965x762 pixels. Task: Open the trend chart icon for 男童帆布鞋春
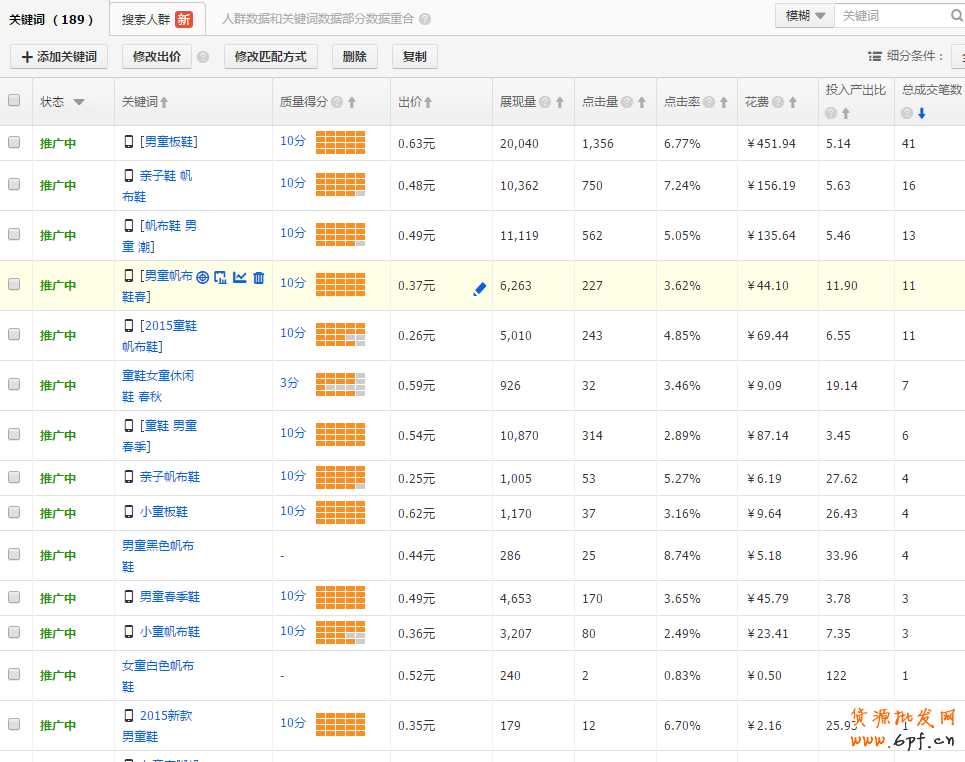click(x=240, y=277)
